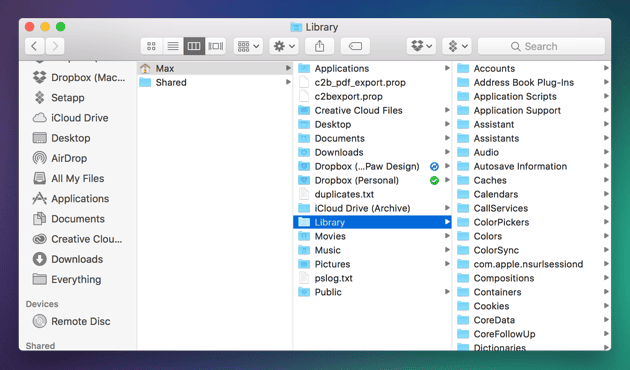
Task: Open the Autosave Information folder
Action: click(532, 166)
